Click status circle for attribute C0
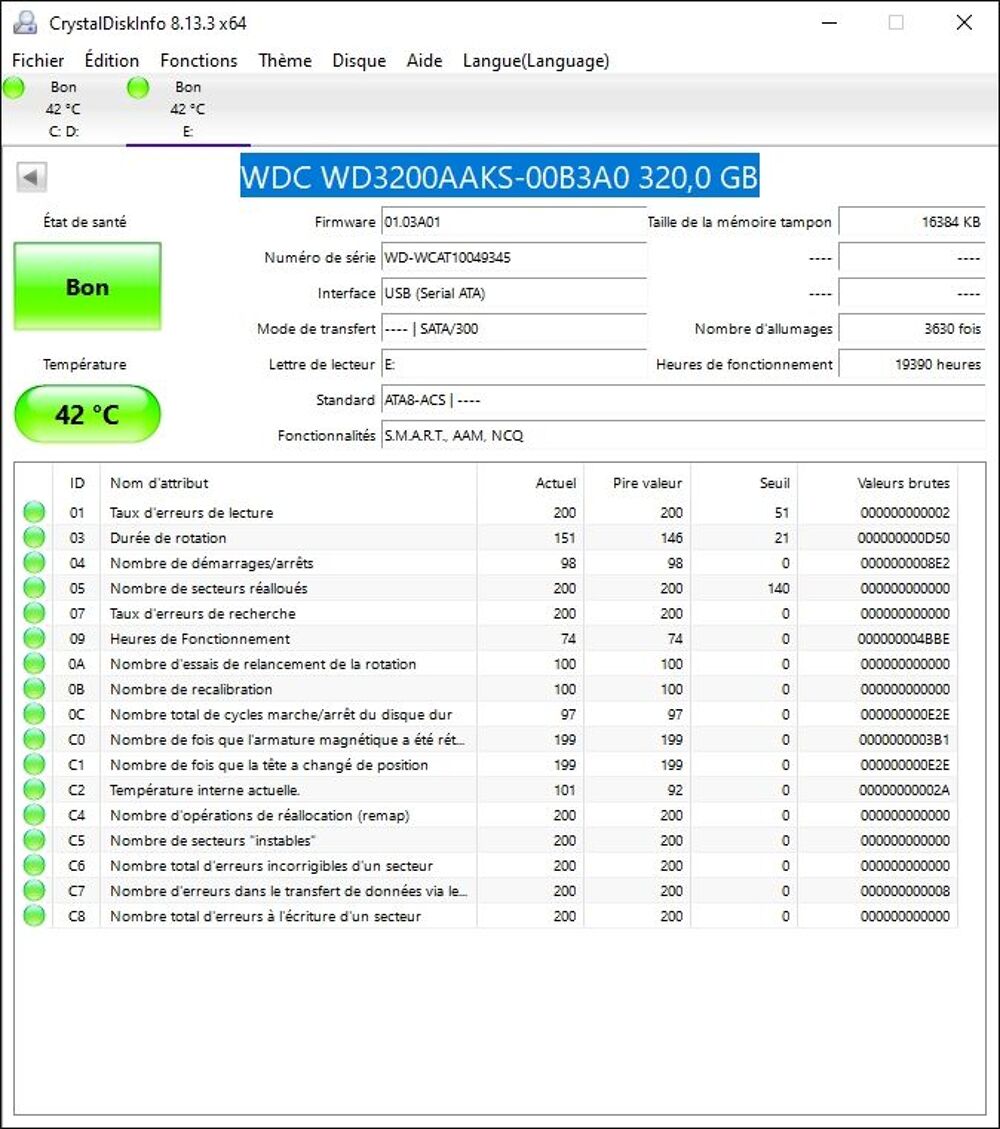Image resolution: width=1000 pixels, height=1129 pixels. click(34, 739)
